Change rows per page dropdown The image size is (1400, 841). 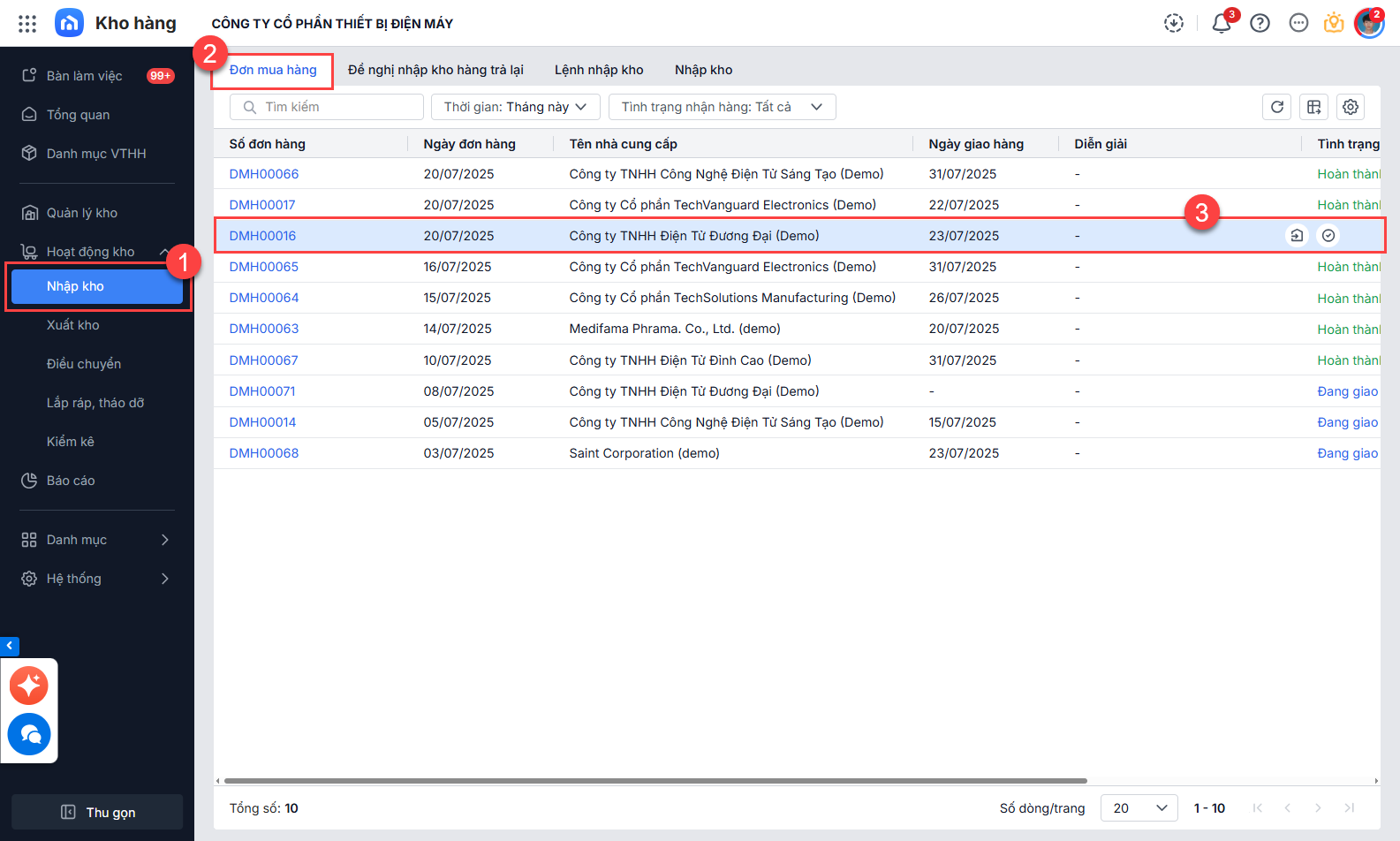pos(1139,808)
